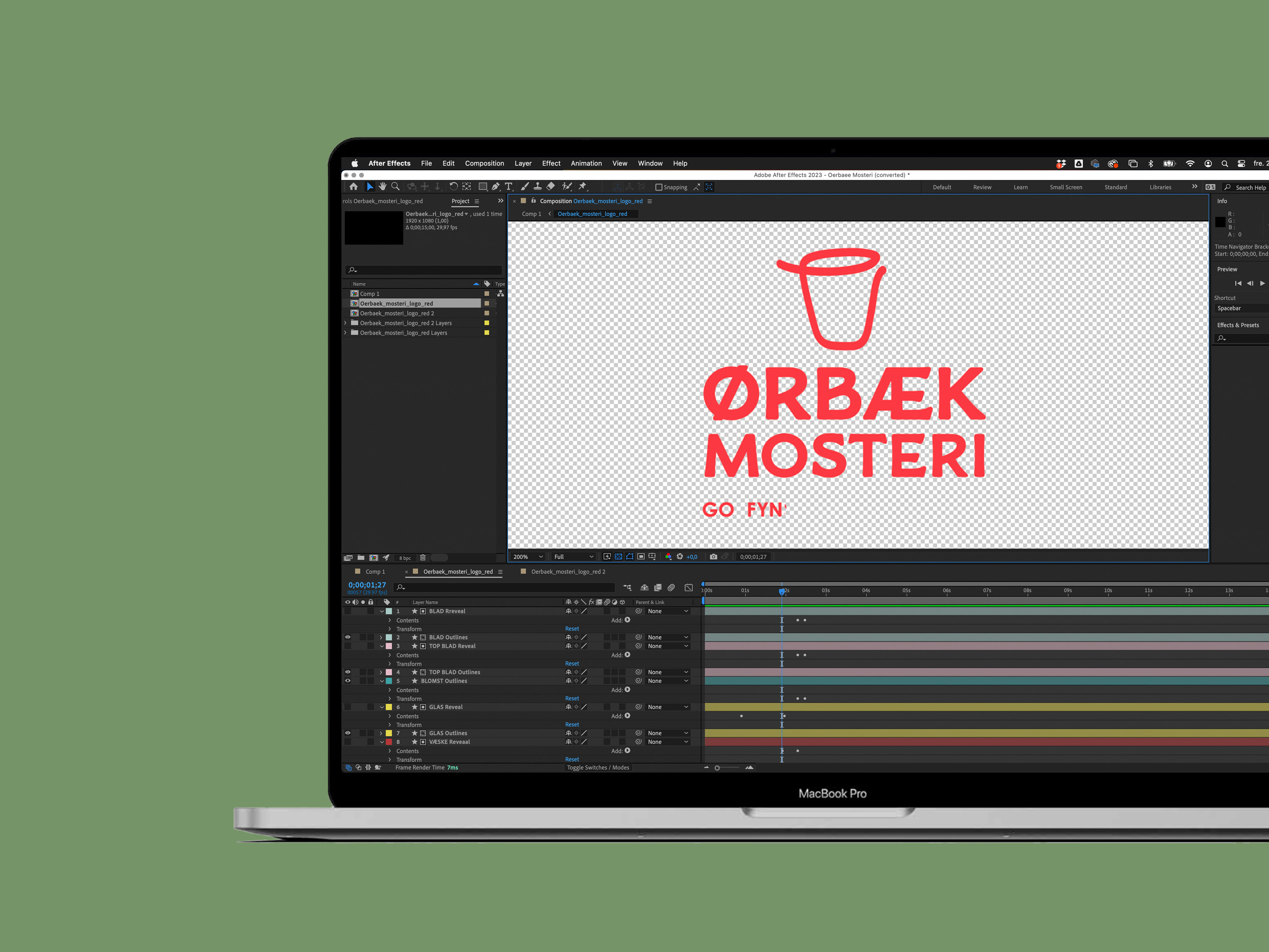Show the VÆSKE Reveaal layer visibility box
Image resolution: width=1269 pixels, height=952 pixels.
click(x=348, y=742)
